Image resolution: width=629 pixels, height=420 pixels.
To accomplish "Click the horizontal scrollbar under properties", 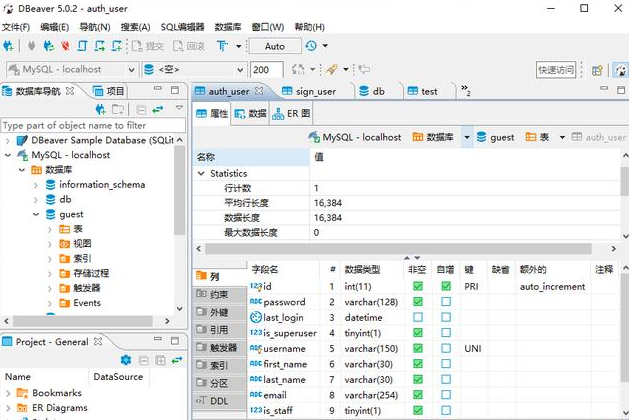I will [400, 247].
